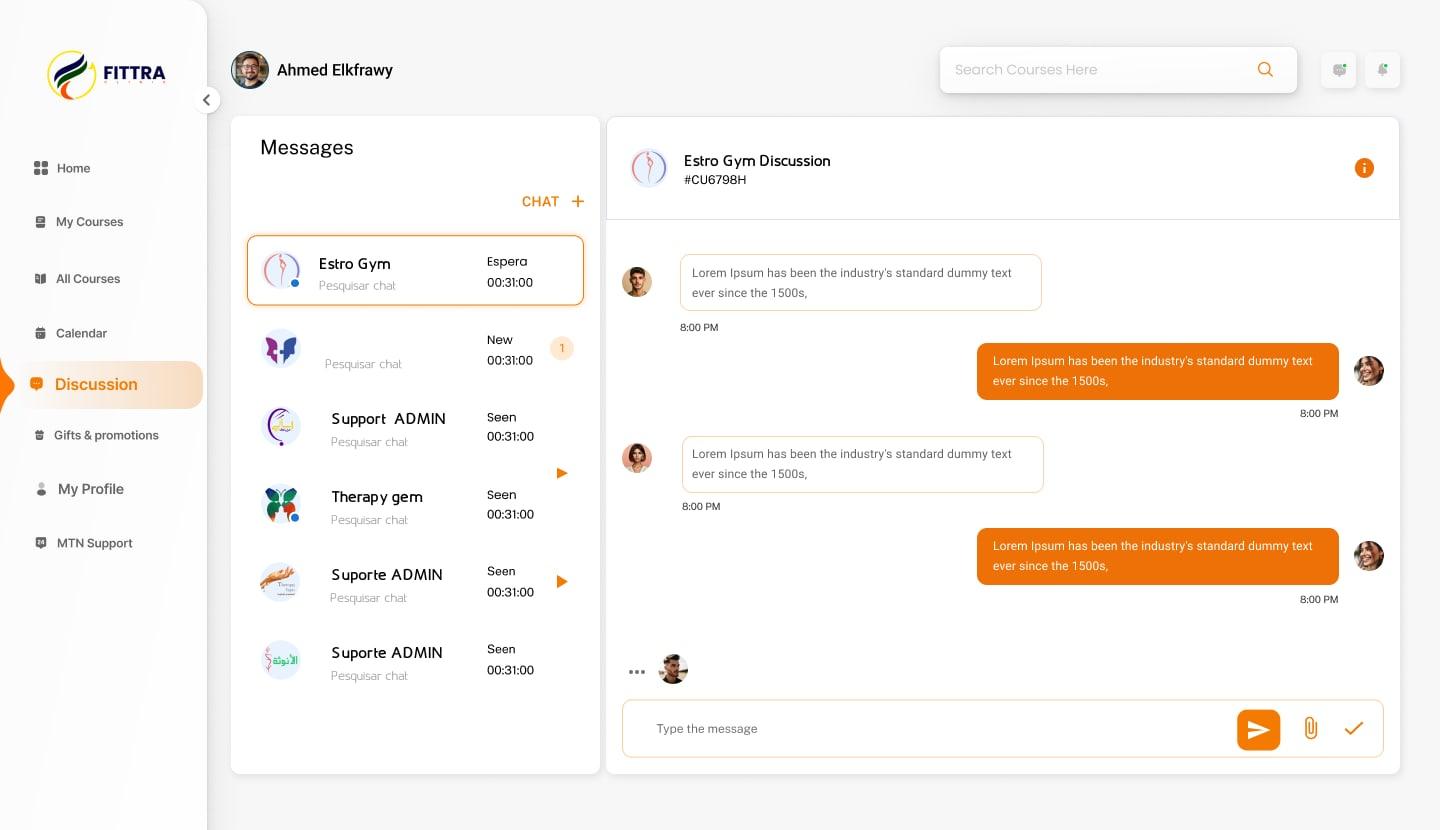
Task: Click the My Profile person icon
Action: 41,489
